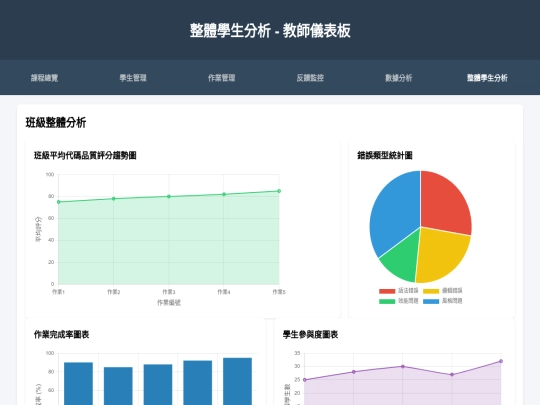
Task: Go to the 作業管理 tab
Action: [x=221, y=78]
